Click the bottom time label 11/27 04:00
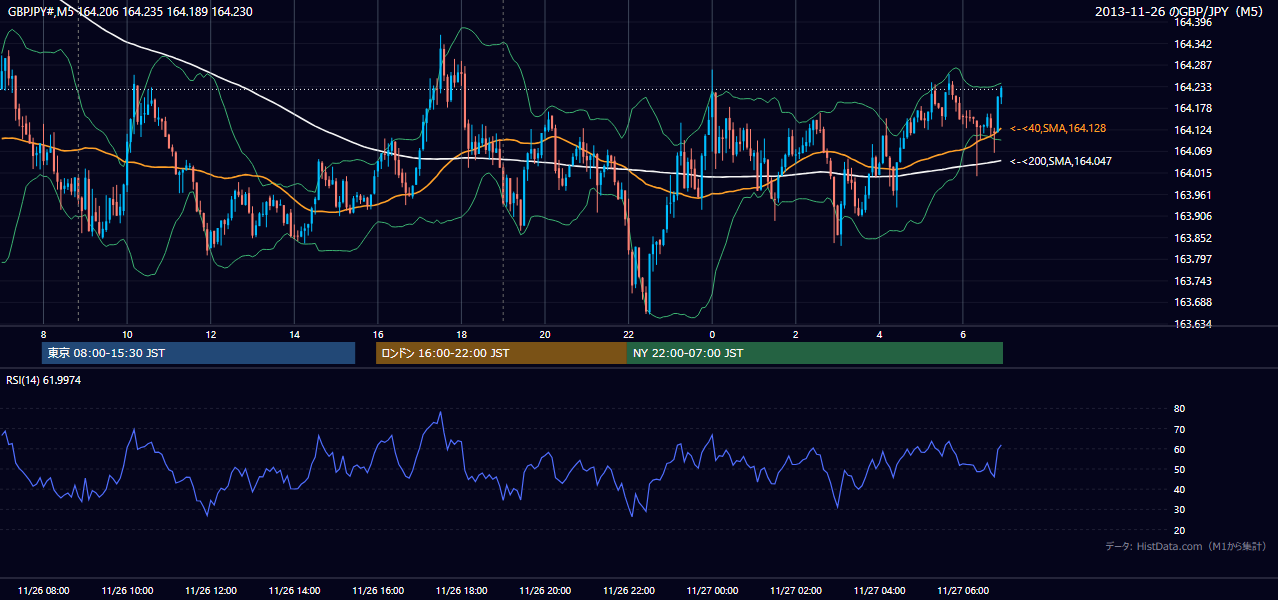This screenshot has width=1278, height=600. [x=879, y=591]
